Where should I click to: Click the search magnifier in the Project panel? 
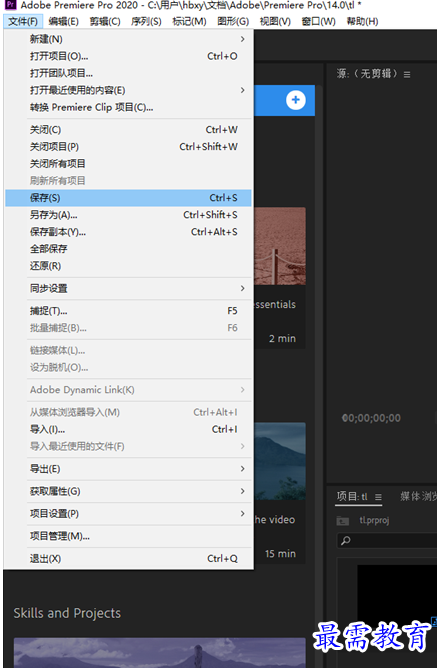pyautogui.click(x=346, y=540)
